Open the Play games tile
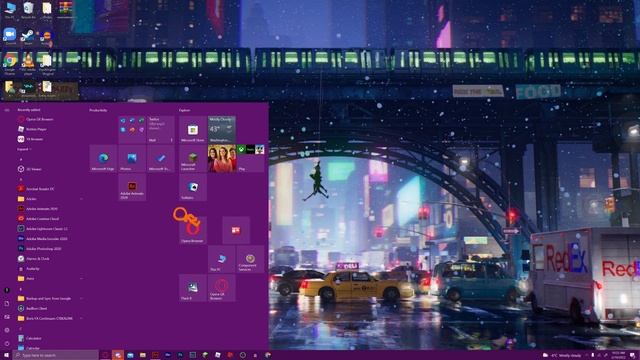This screenshot has height=360, width=640. point(250,158)
